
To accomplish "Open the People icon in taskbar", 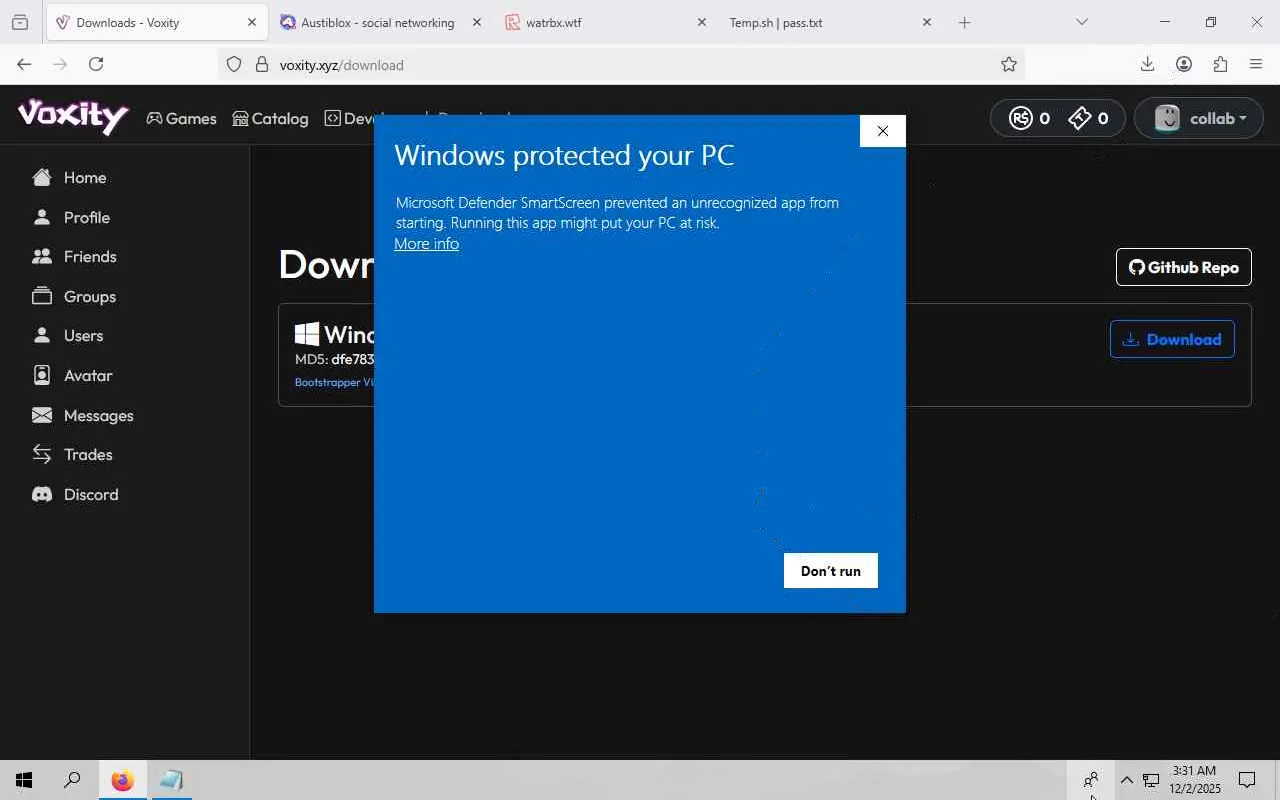I will tap(1091, 780).
